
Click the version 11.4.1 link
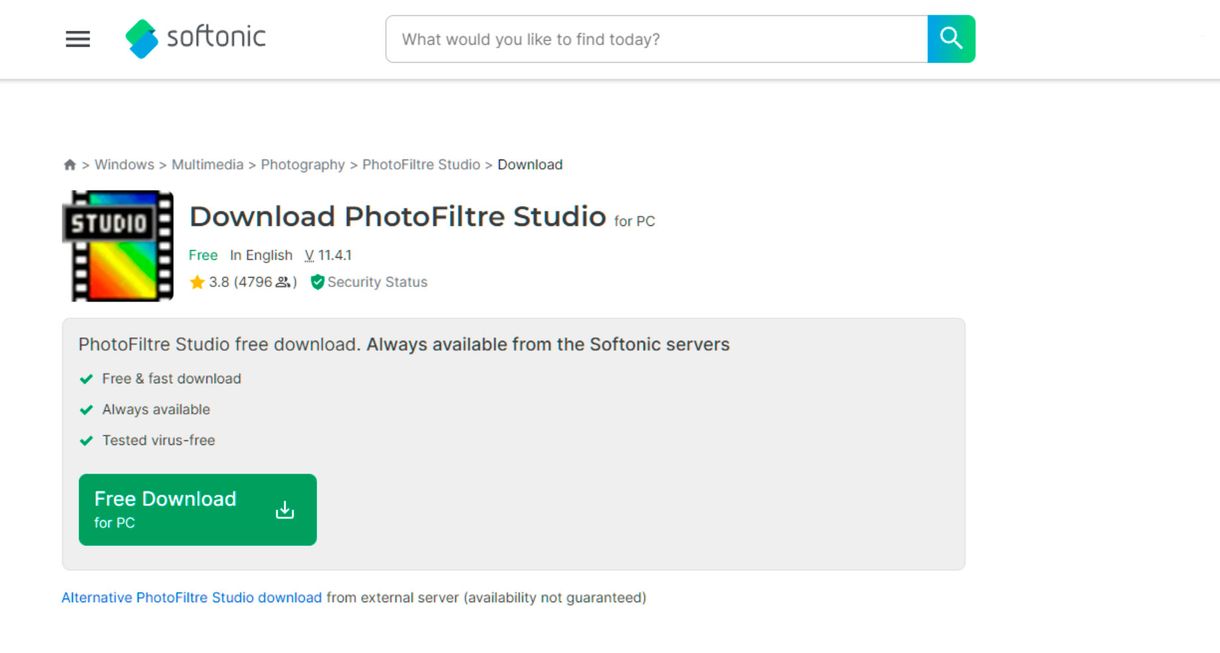pos(328,255)
